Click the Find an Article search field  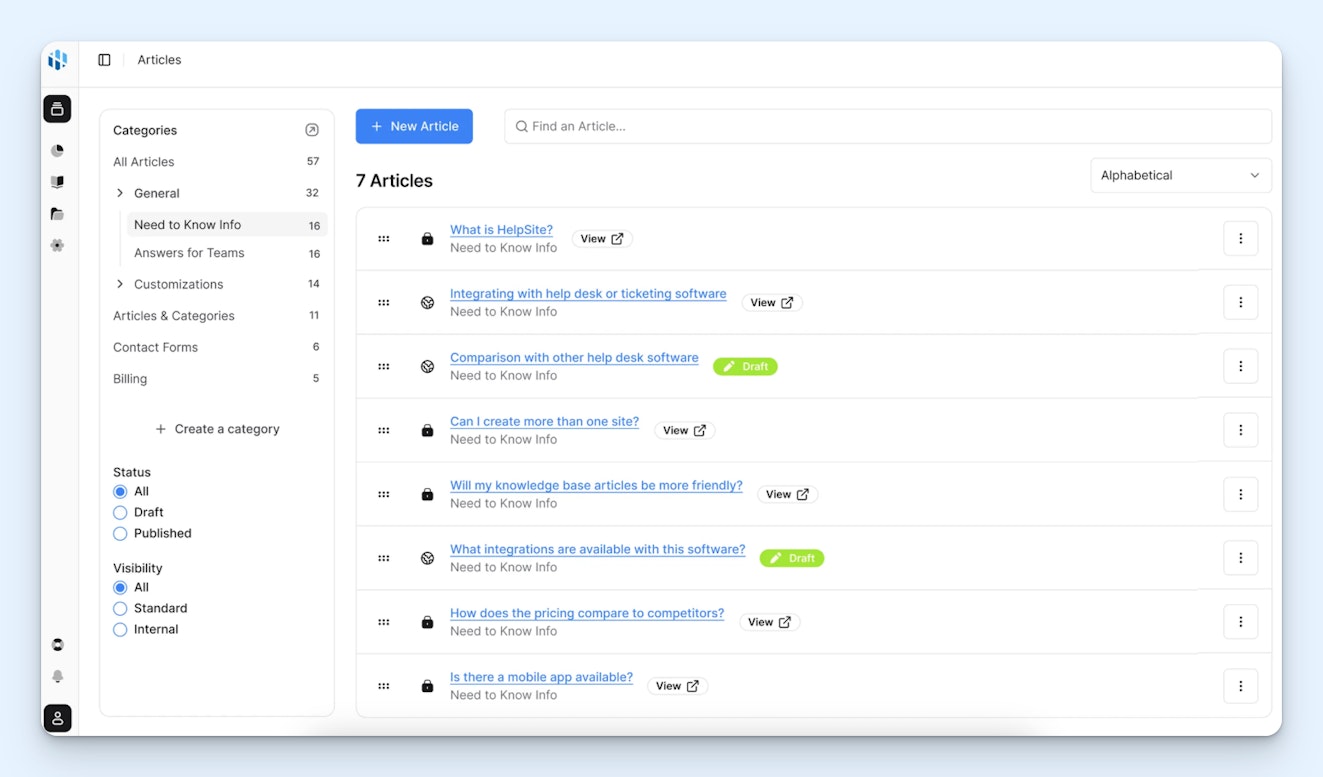pos(888,126)
